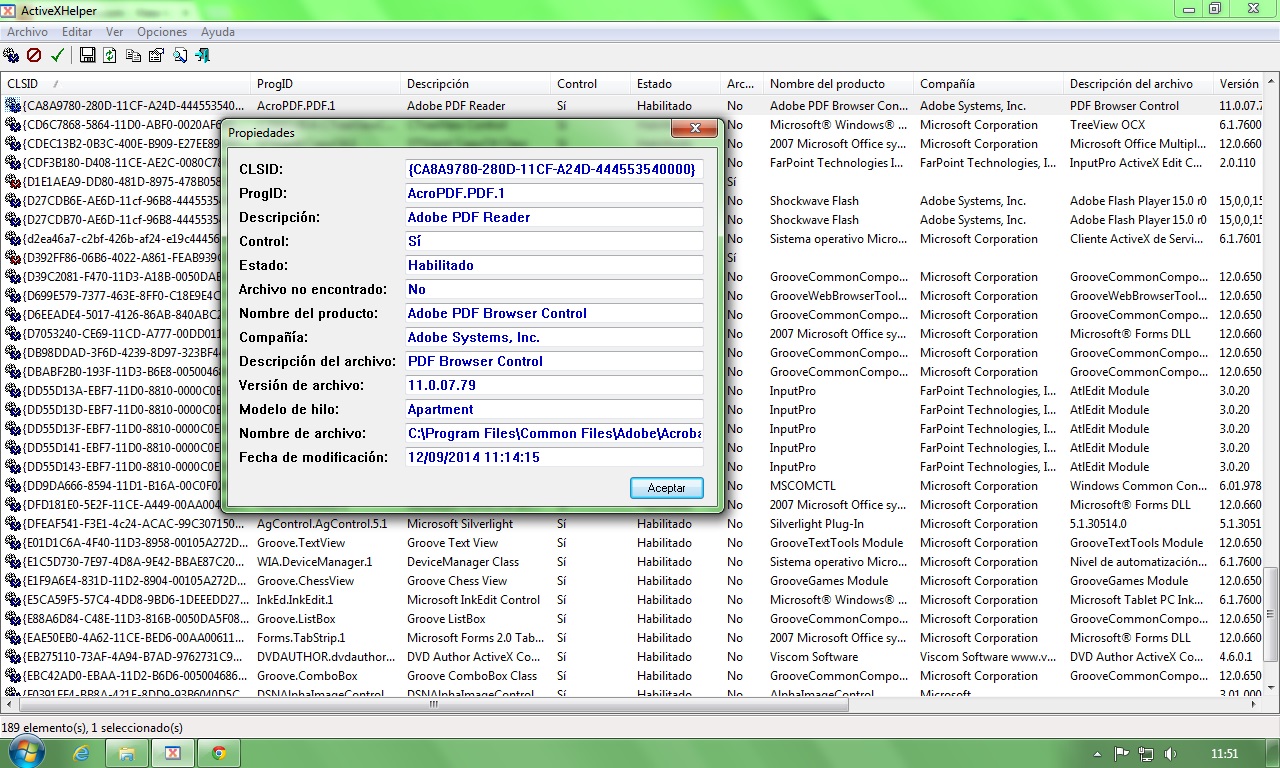Click the icon of row {E1C5D730-7E97-4D8A
The image size is (1280, 768).
click(x=13, y=562)
